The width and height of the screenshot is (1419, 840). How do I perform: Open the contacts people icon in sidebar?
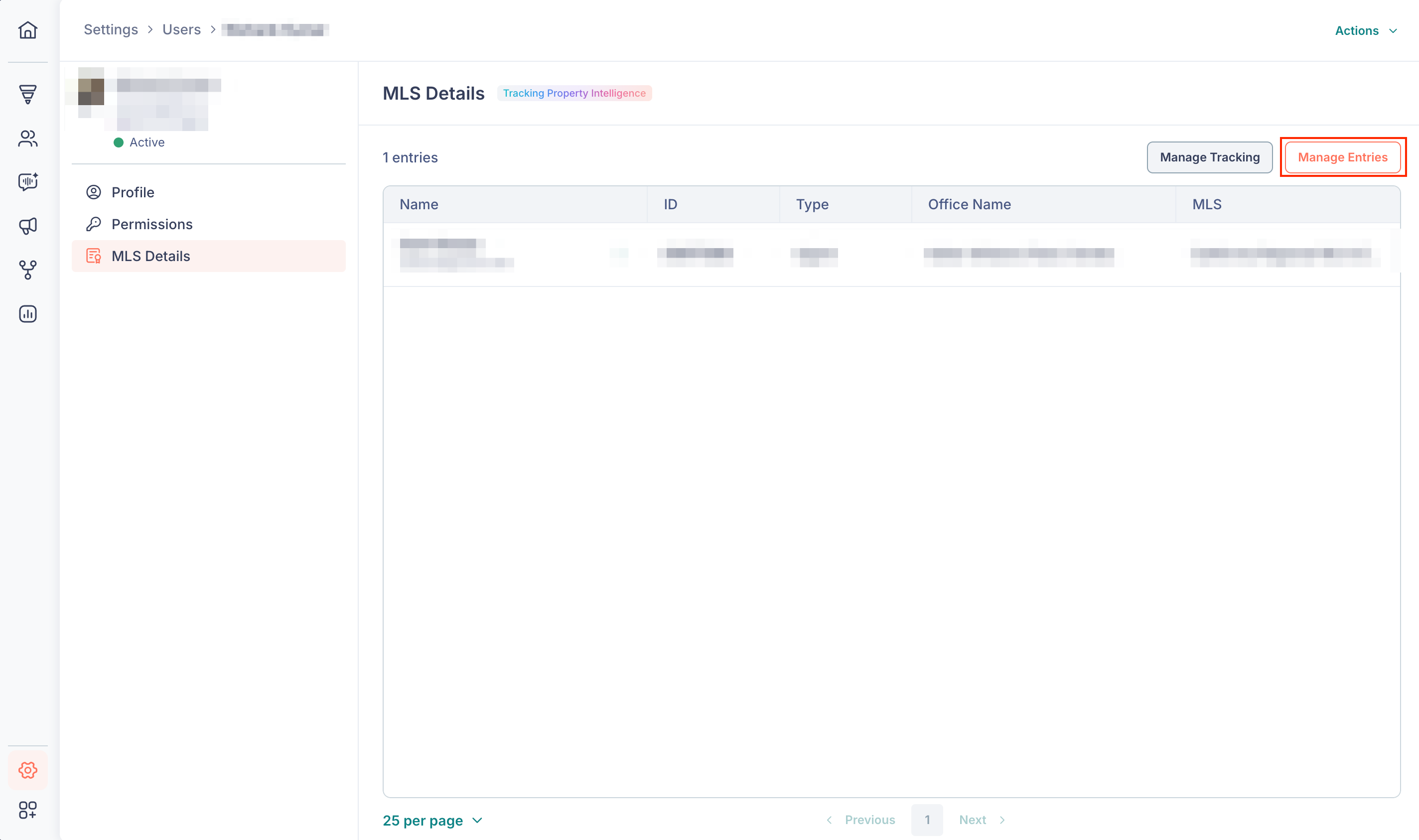(x=28, y=139)
